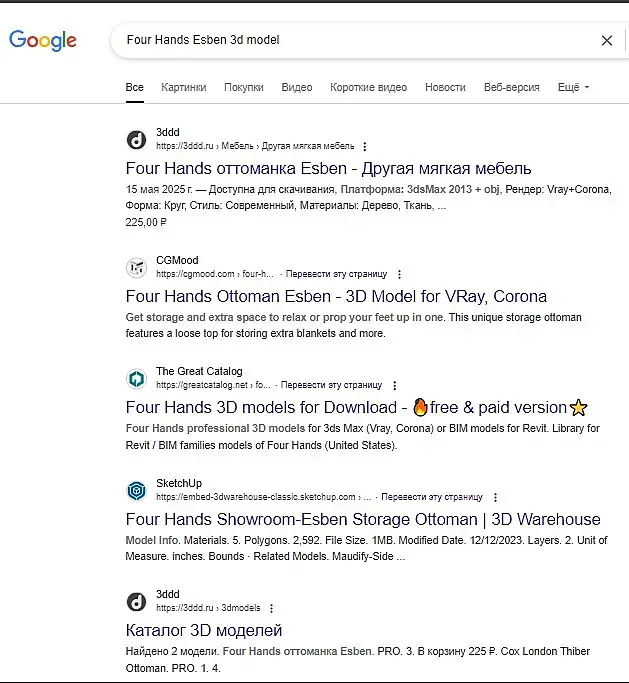This screenshot has width=629, height=683.
Task: Open three-dot menu for CGMood result
Action: point(399,274)
